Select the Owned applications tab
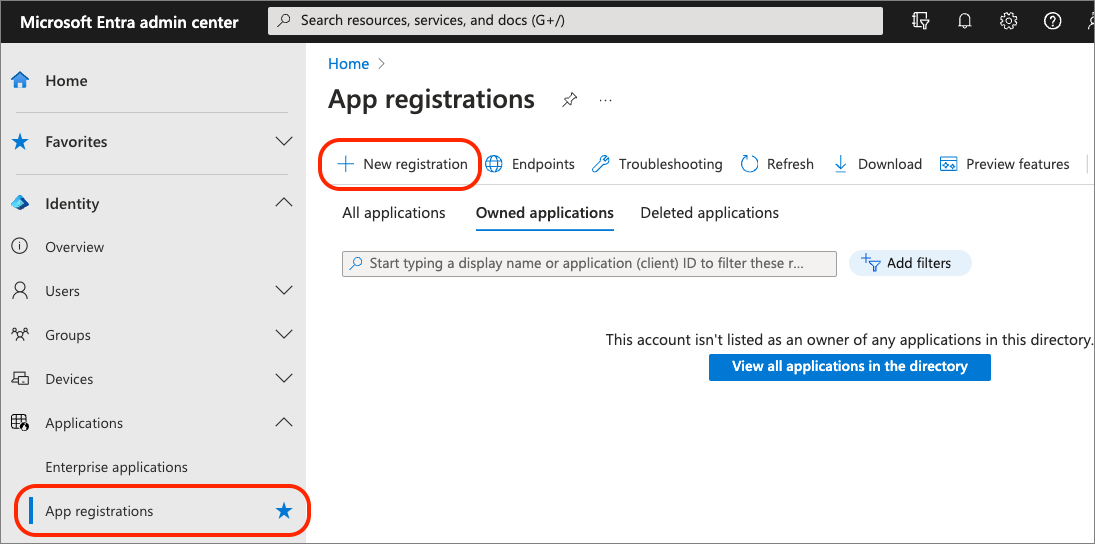The image size is (1095, 544). (x=545, y=213)
